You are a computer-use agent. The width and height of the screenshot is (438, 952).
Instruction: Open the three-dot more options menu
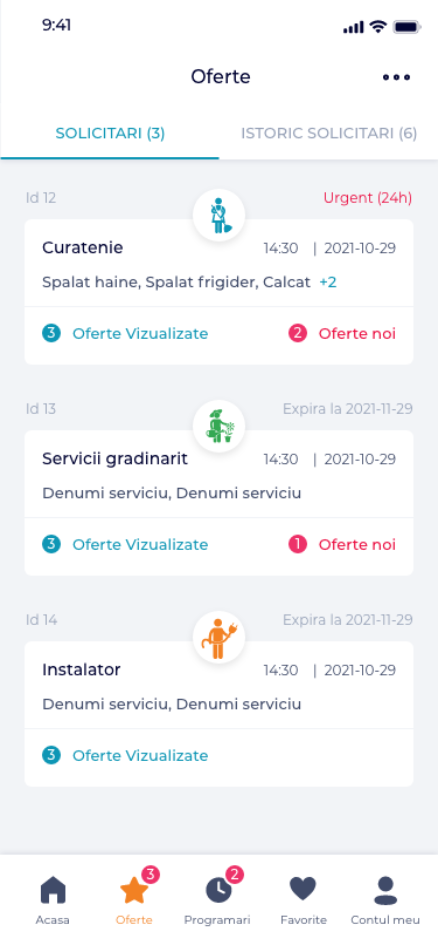396,77
